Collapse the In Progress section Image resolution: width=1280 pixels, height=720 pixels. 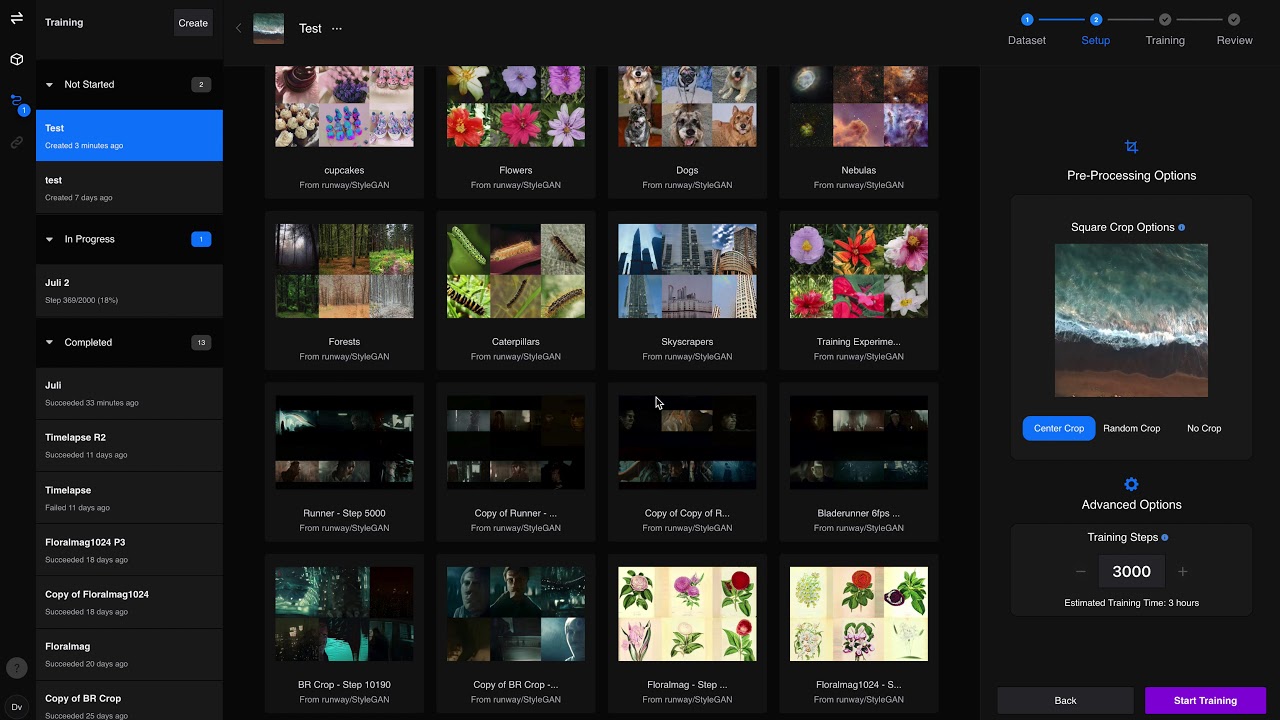pyautogui.click(x=49, y=240)
